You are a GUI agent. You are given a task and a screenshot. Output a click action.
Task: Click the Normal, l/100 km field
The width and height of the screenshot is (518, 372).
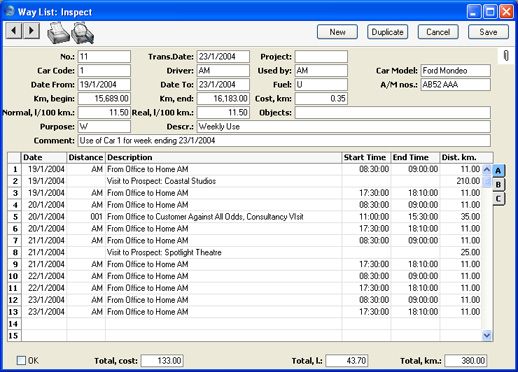104,112
